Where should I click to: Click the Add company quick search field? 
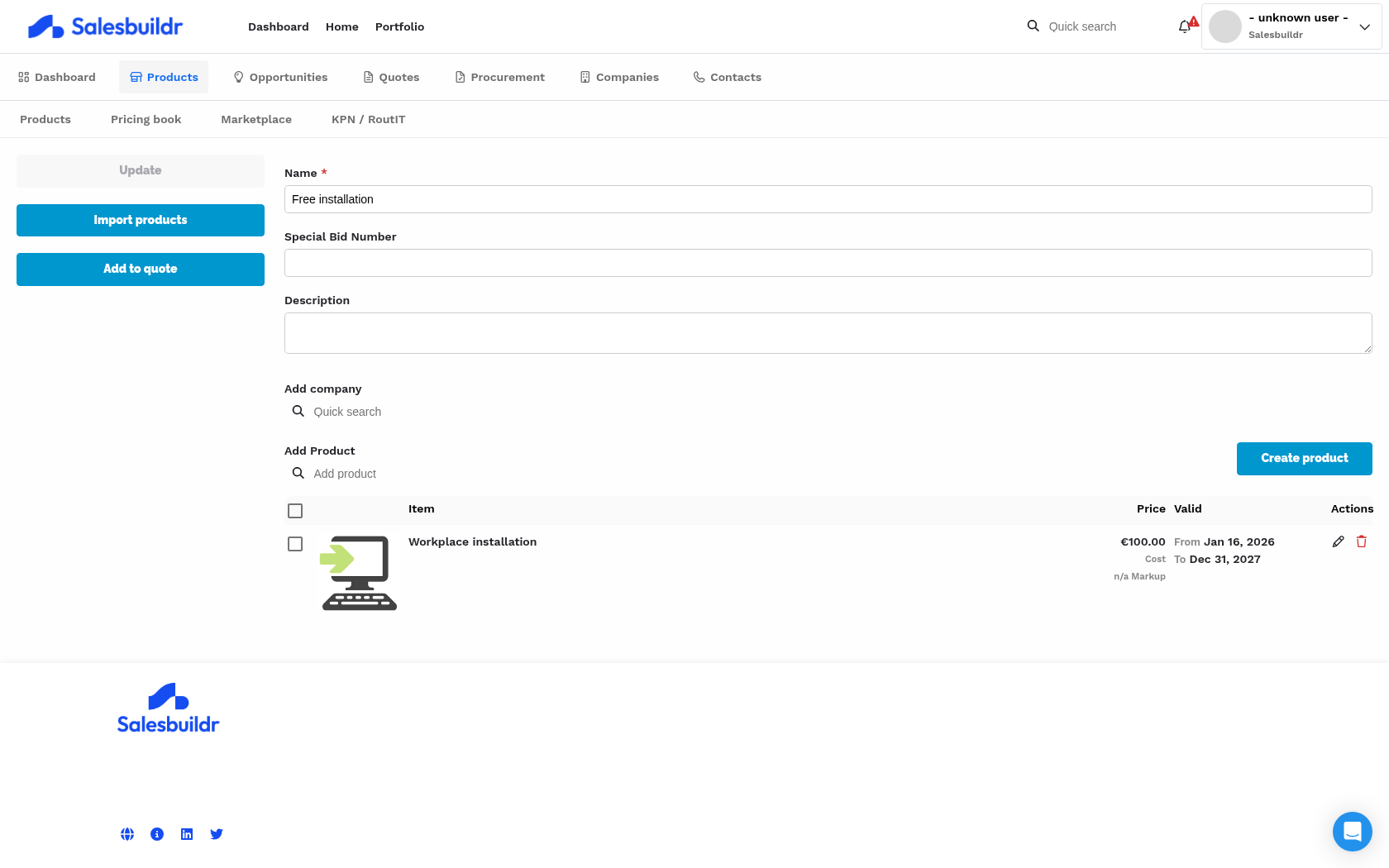[x=380, y=411]
